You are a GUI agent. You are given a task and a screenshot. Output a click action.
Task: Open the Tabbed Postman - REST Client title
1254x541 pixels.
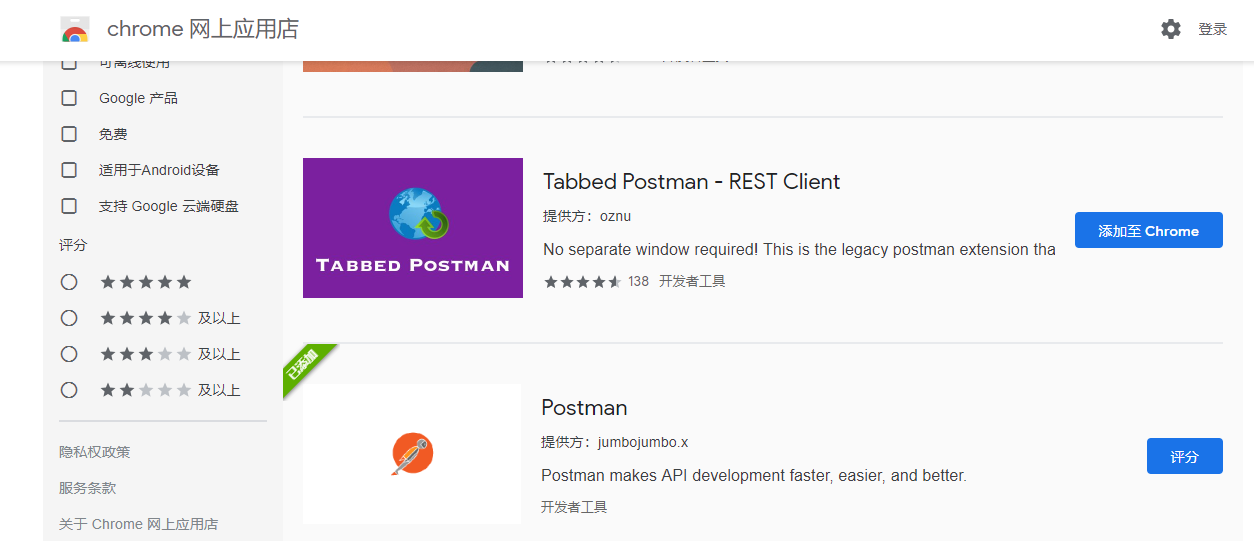(x=691, y=182)
